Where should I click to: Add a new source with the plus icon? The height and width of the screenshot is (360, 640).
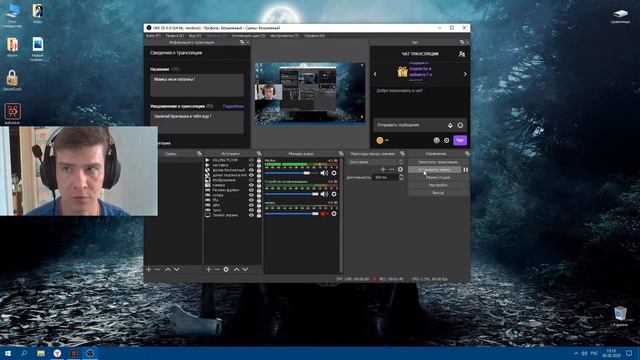(x=208, y=269)
